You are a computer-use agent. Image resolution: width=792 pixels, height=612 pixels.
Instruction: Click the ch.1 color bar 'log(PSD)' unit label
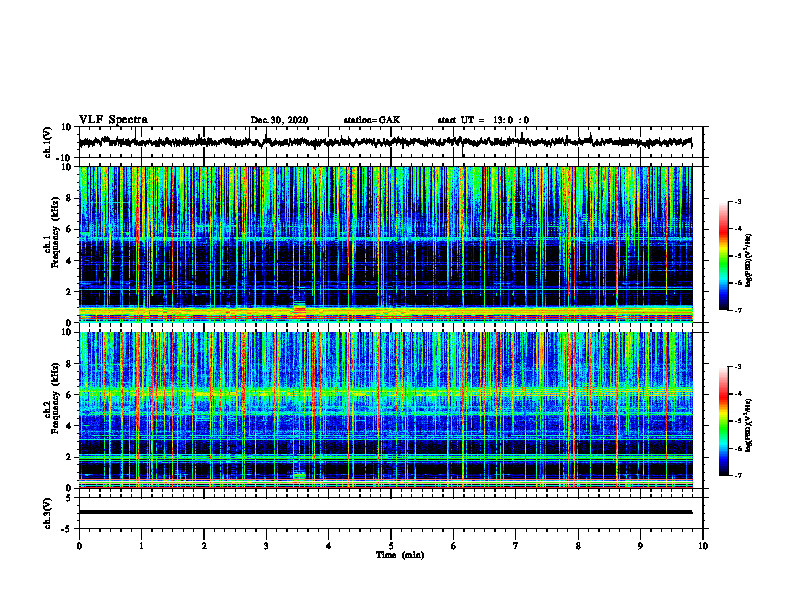point(749,260)
